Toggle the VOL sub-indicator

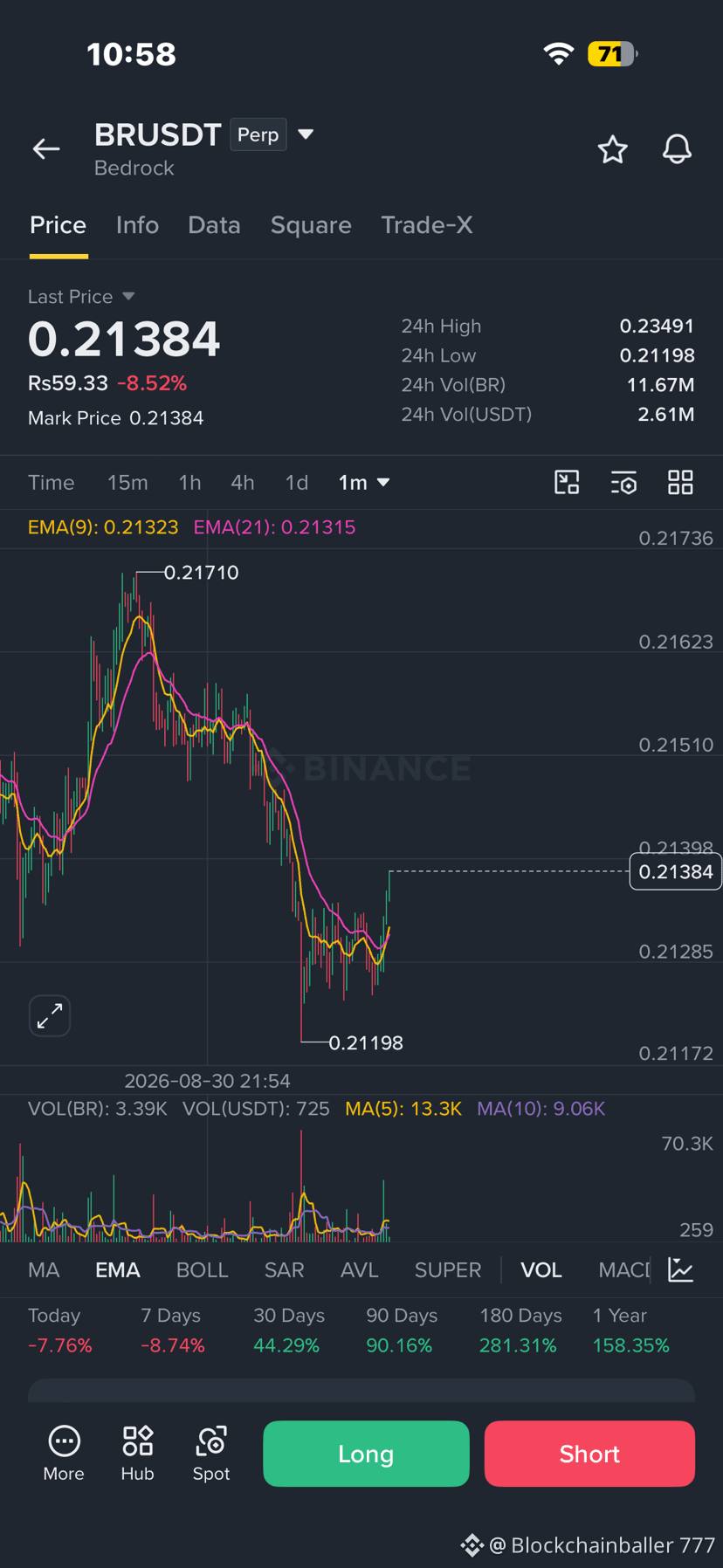[541, 1270]
